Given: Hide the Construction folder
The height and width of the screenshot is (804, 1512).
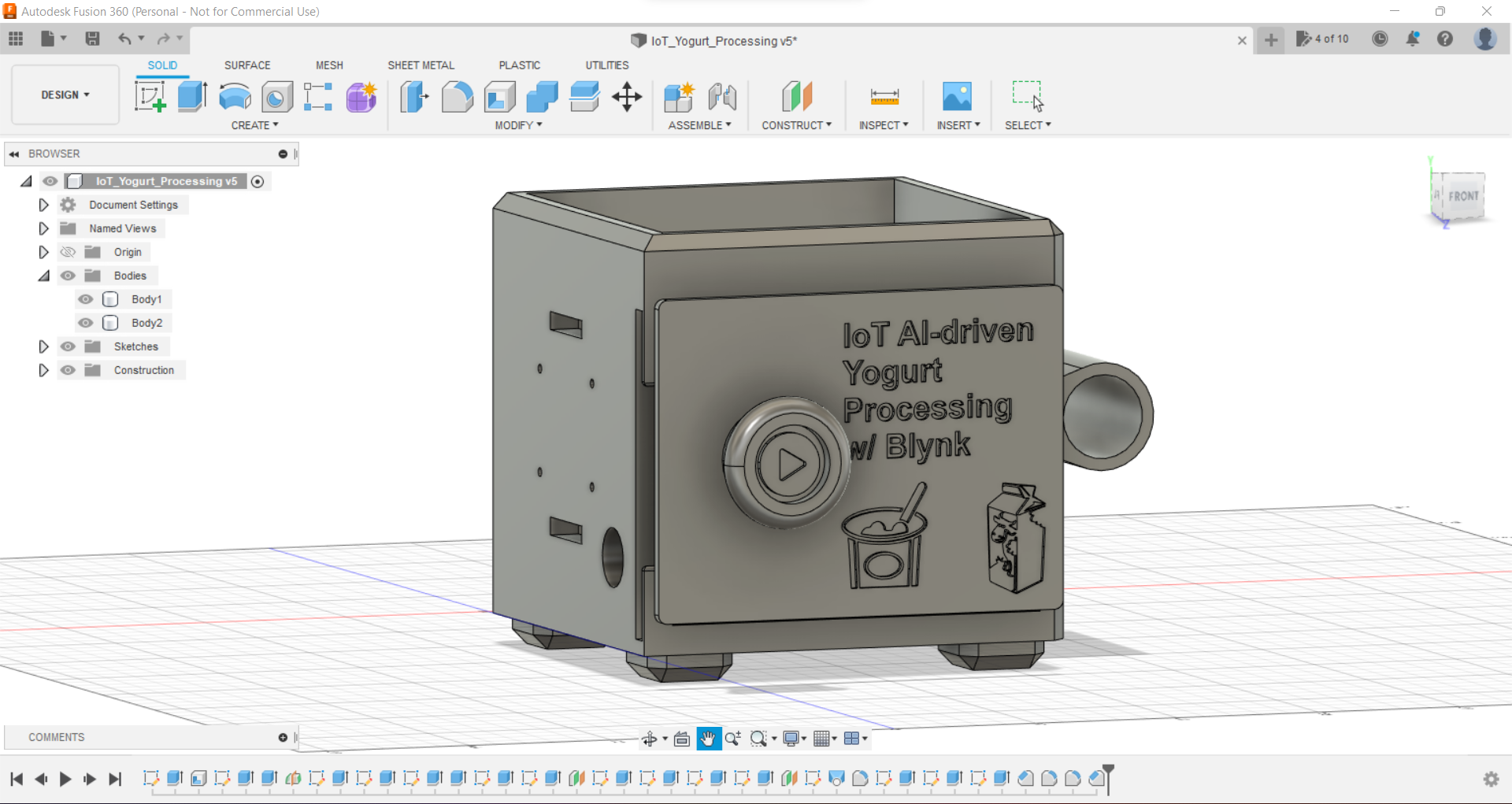Looking at the screenshot, I should pyautogui.click(x=69, y=370).
